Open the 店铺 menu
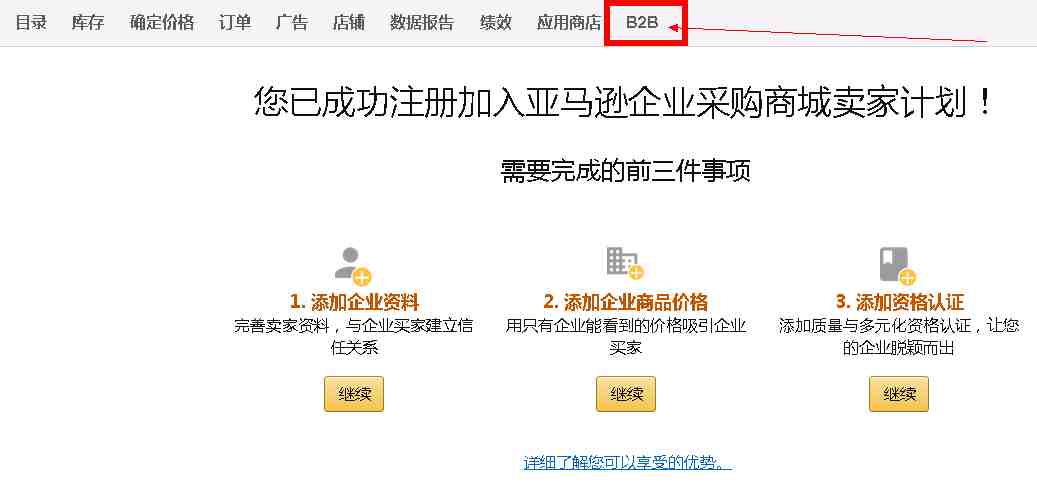Screen dimensions: 1037x484 (349, 22)
